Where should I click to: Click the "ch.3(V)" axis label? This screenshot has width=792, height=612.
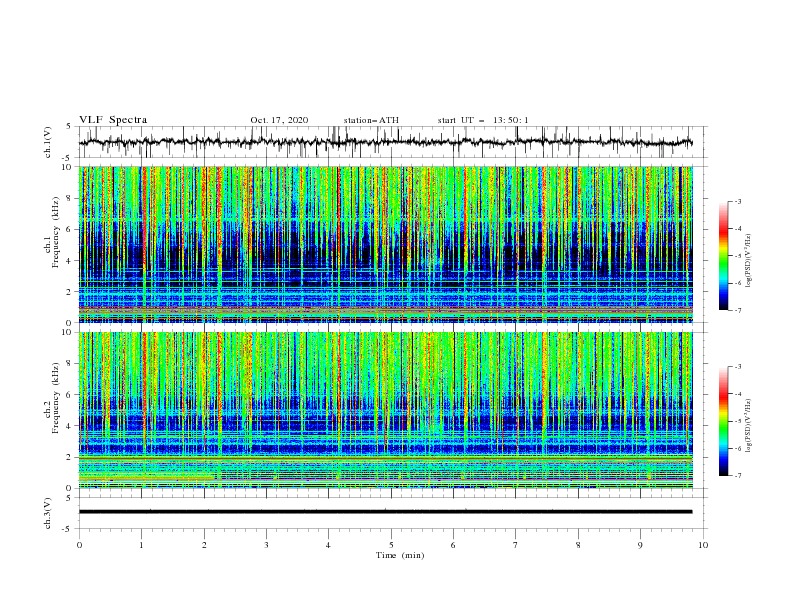tap(48, 513)
